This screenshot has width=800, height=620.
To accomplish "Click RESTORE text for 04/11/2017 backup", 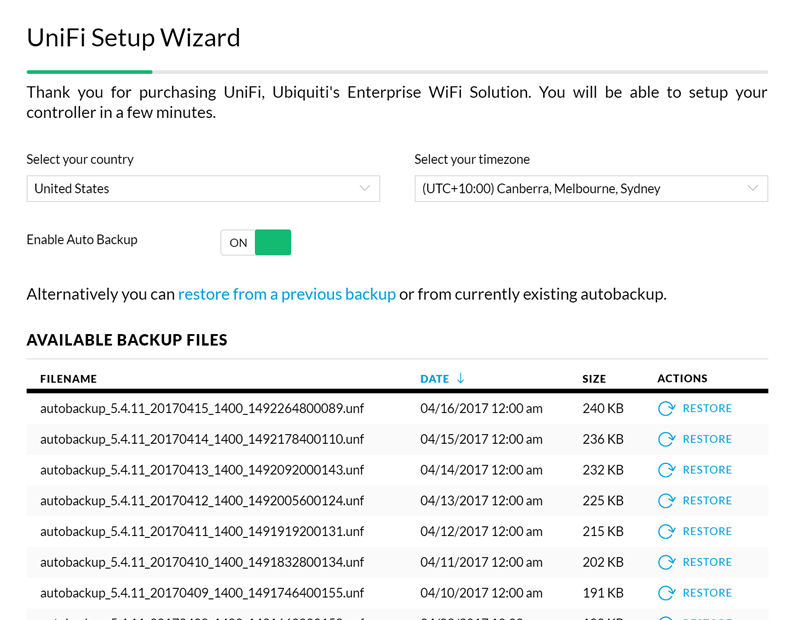I will [x=707, y=562].
